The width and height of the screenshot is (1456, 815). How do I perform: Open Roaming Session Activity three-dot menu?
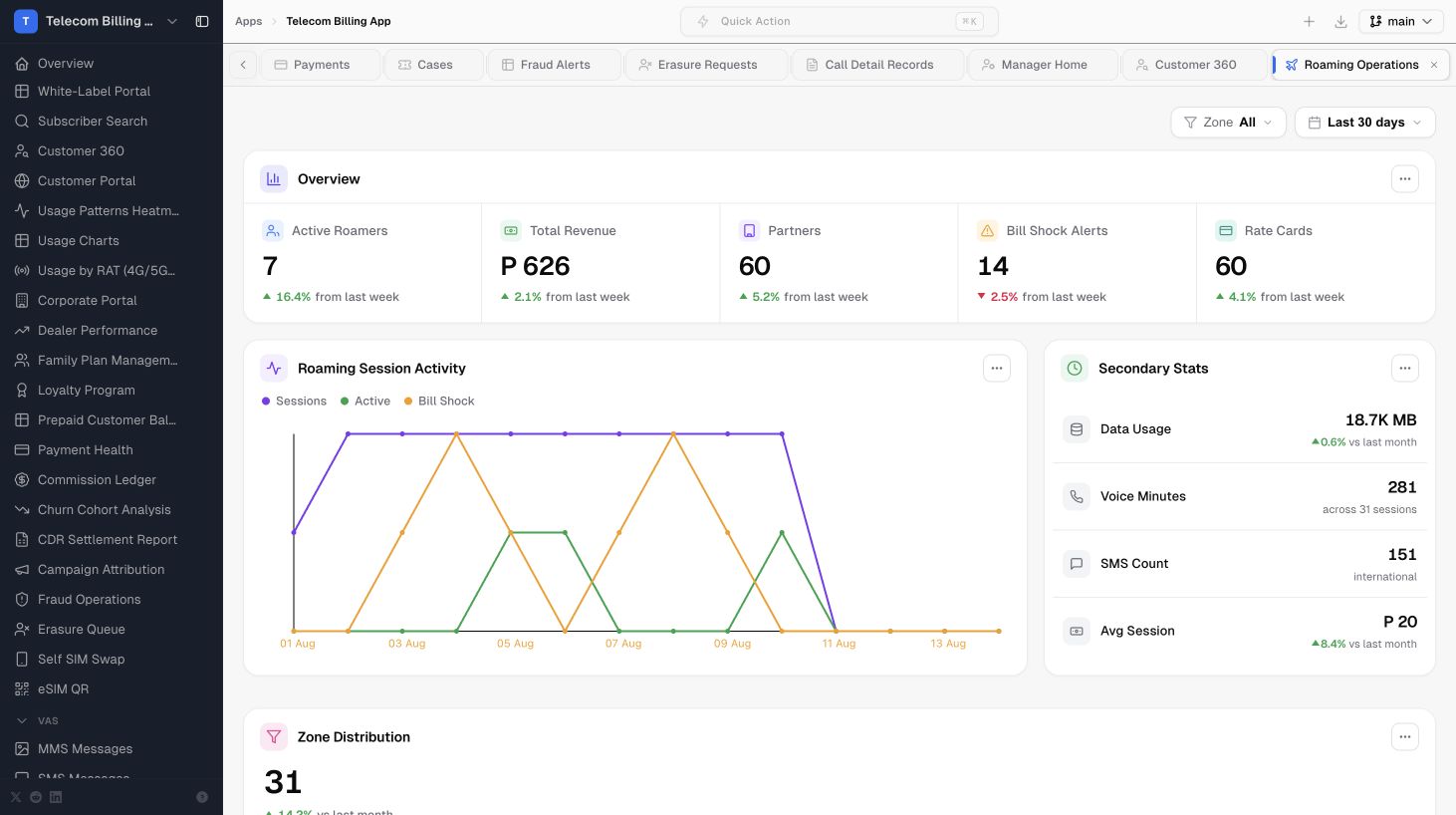tap(997, 369)
